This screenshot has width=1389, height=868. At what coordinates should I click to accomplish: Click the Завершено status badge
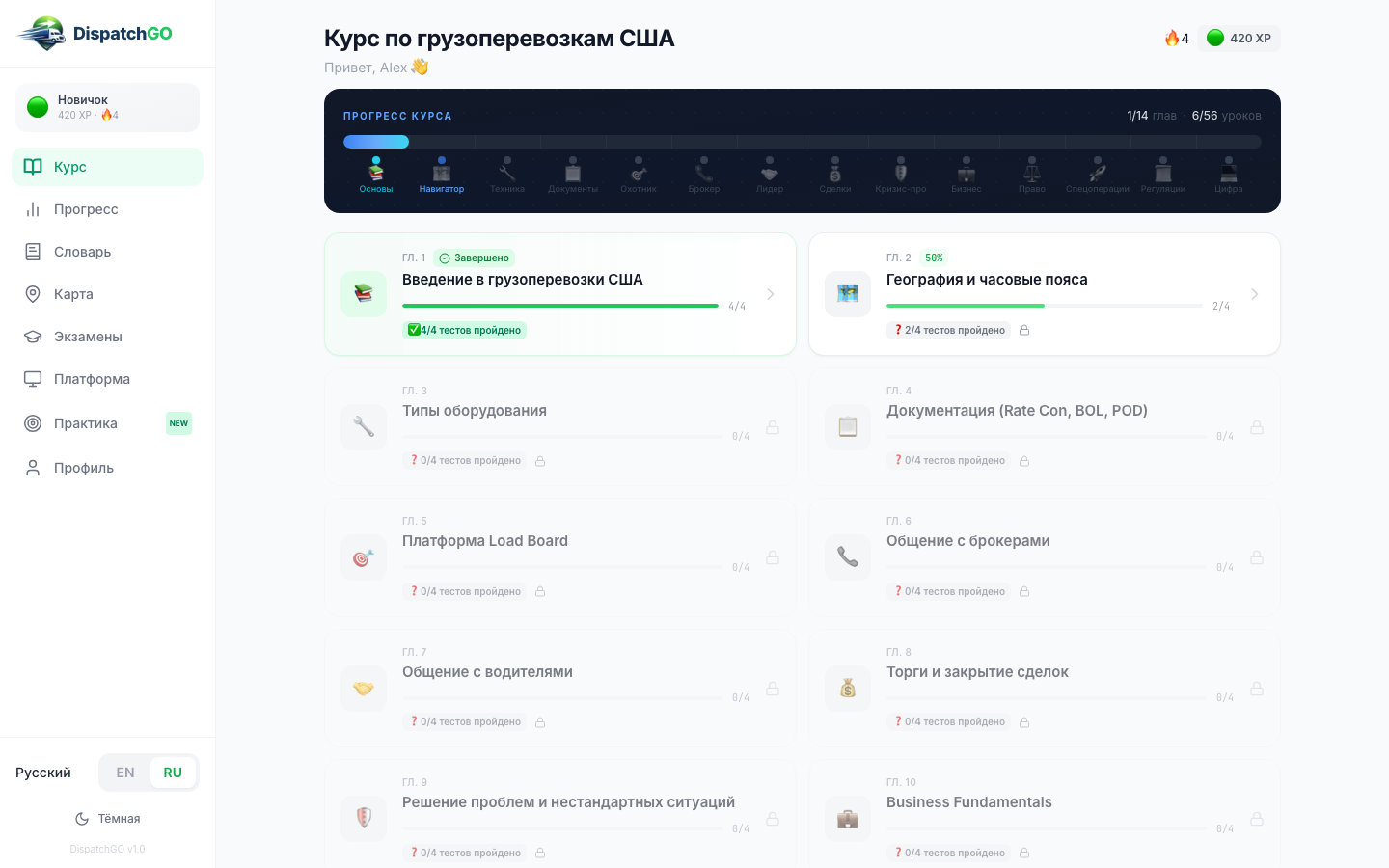pos(475,258)
